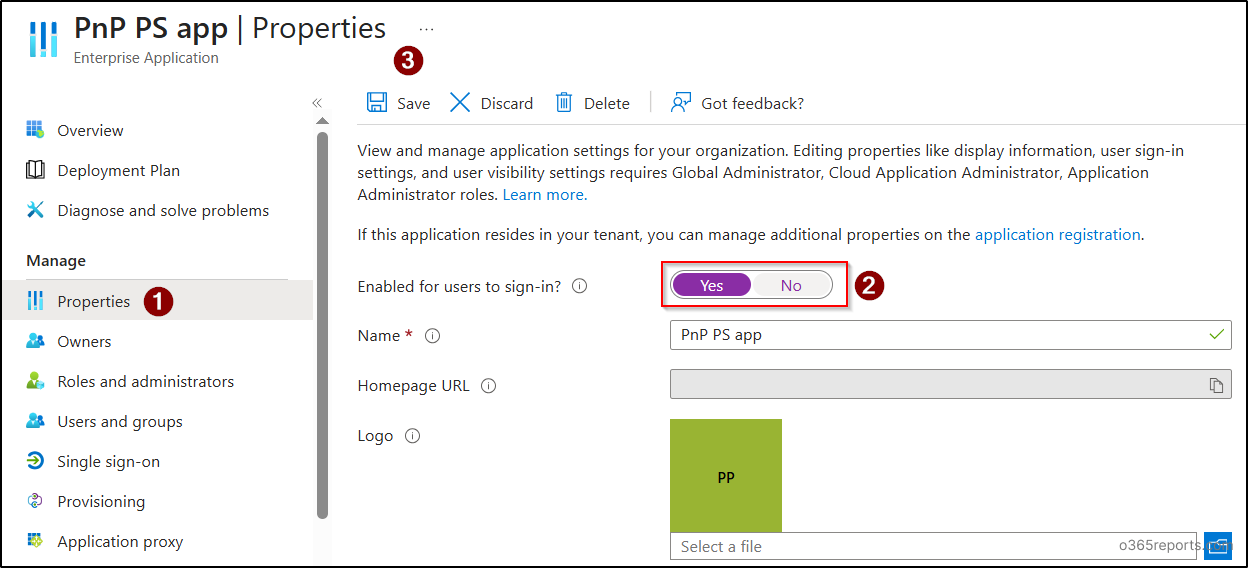Click the green PP logo thumbnail
Screen dimensions: 1248x568
(726, 476)
